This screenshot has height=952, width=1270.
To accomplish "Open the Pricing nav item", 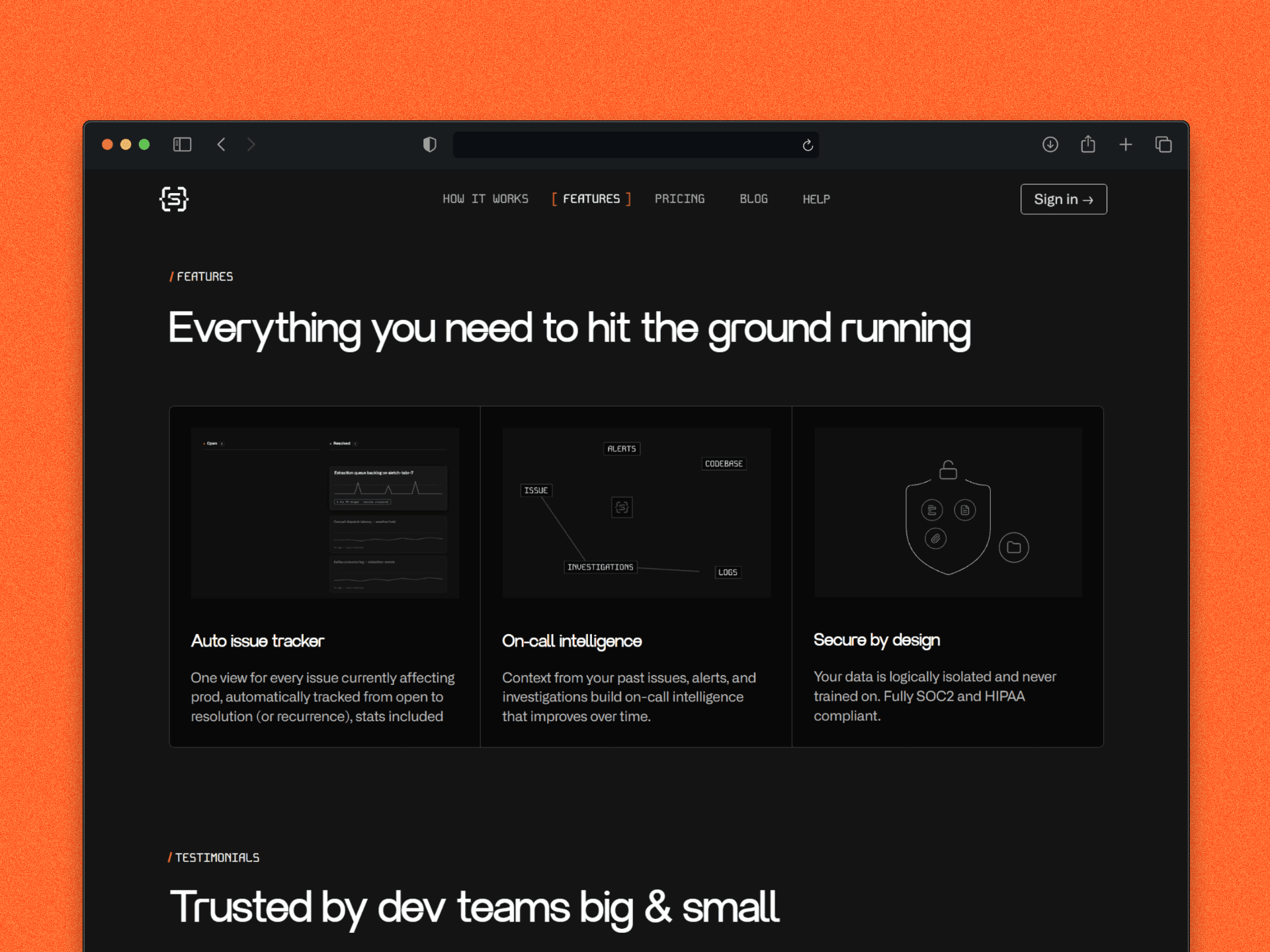I will (x=679, y=199).
